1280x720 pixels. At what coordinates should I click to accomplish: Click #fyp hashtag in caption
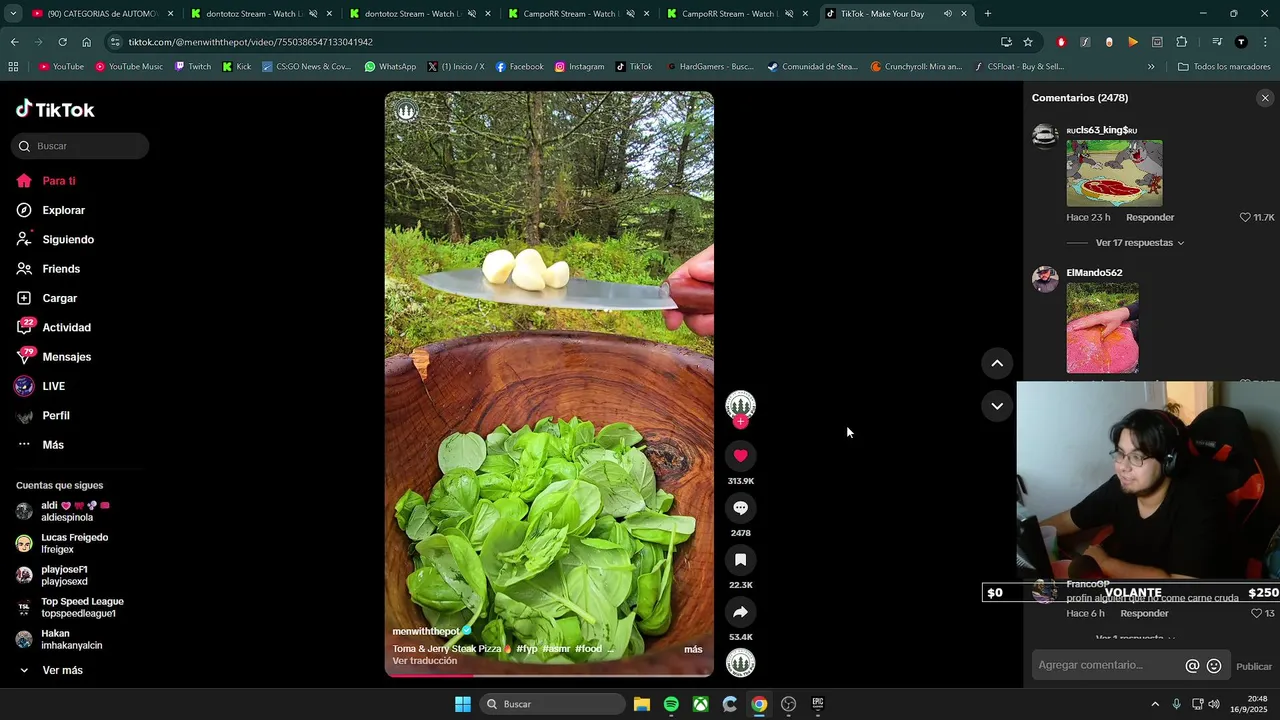click(527, 649)
